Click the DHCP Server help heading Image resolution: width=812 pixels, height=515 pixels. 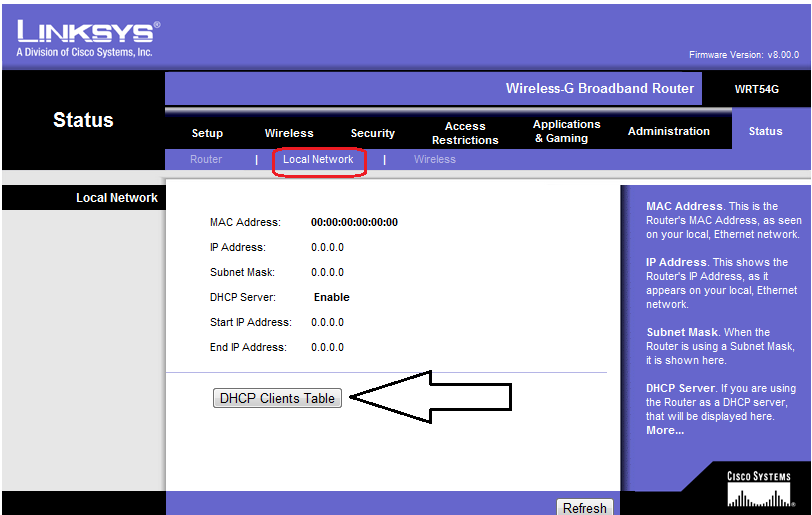(680, 389)
